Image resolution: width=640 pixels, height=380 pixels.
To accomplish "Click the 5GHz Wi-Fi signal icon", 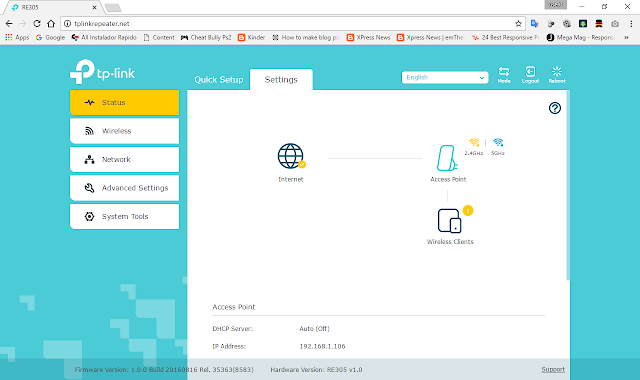I will (498, 142).
